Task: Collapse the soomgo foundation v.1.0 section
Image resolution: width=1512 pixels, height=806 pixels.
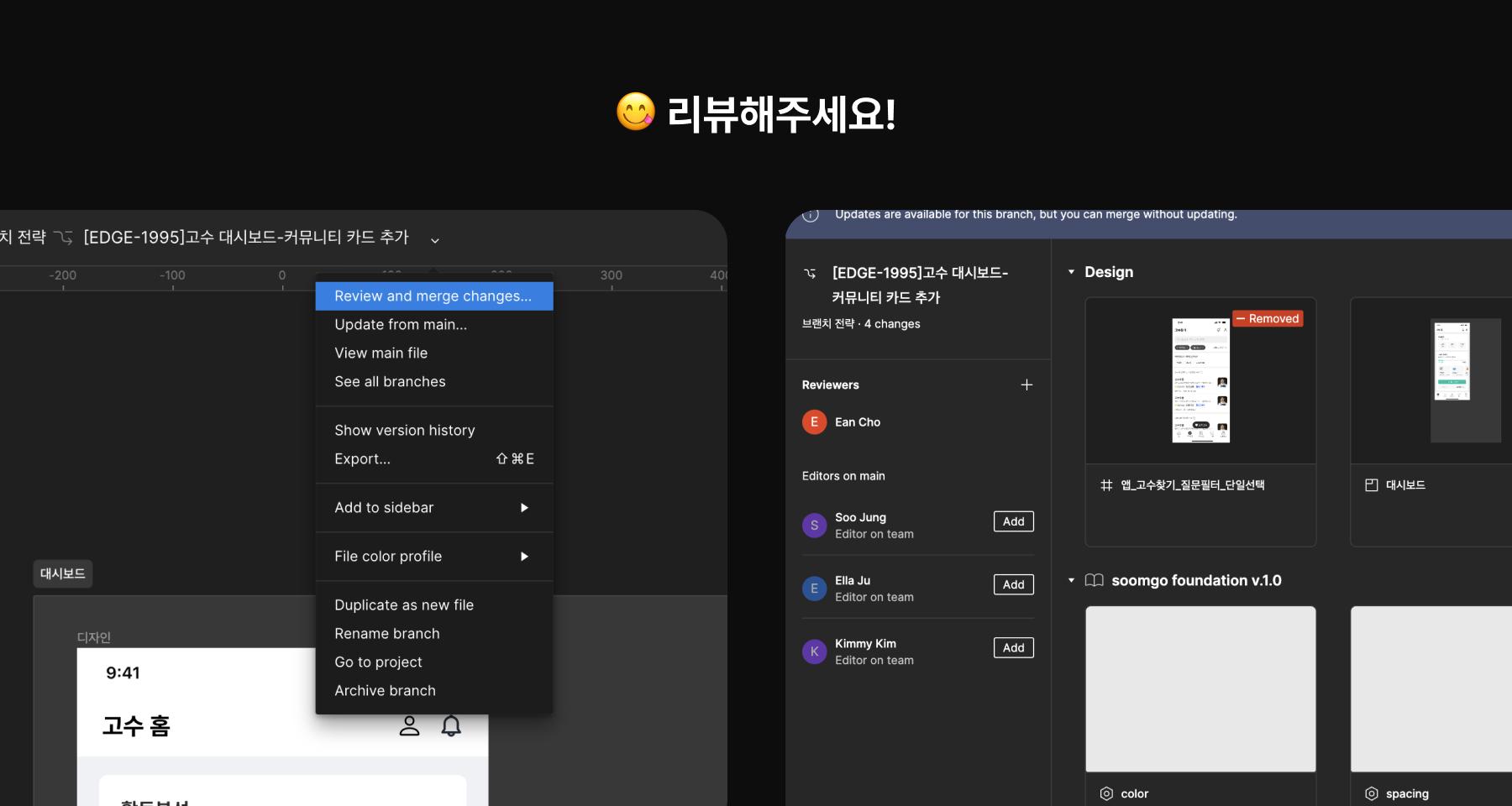Action: click(x=1071, y=580)
